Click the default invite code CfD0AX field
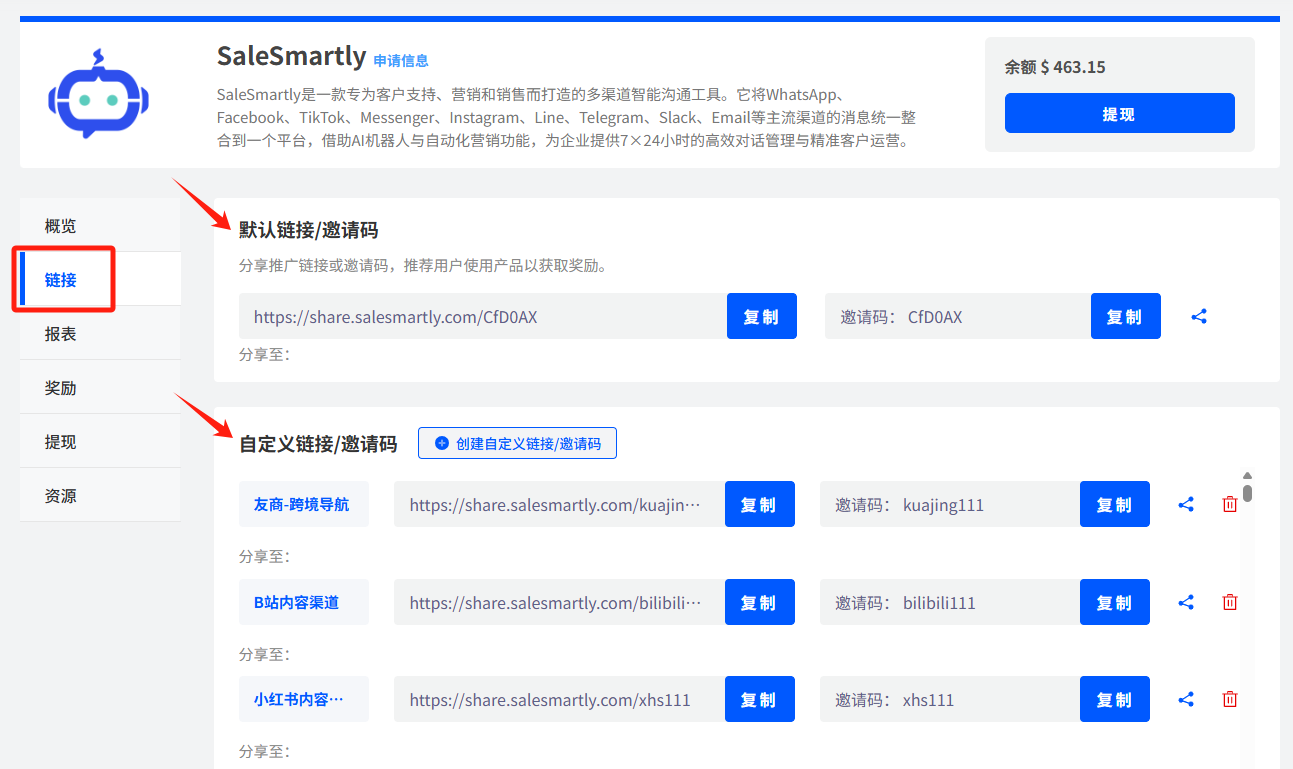 (x=958, y=316)
